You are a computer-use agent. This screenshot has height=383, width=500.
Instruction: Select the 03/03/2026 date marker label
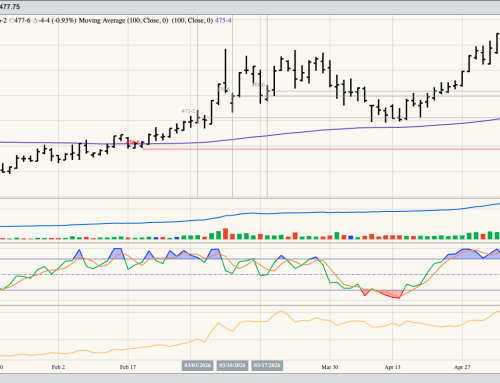(198, 365)
